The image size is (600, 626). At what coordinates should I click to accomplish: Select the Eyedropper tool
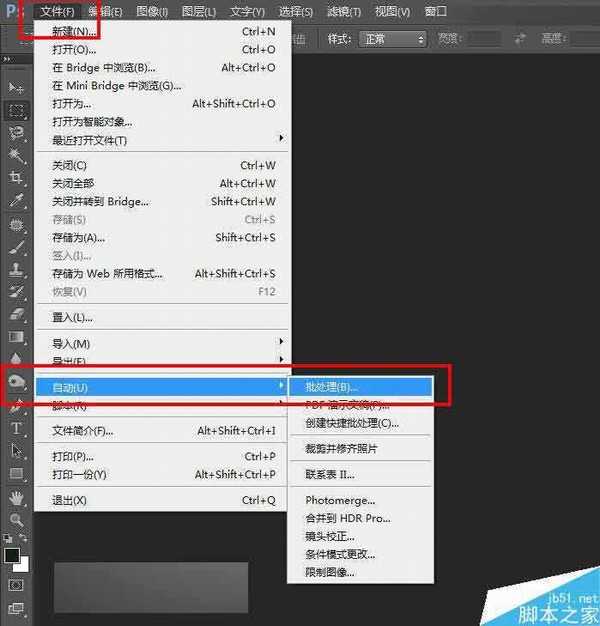pyautogui.click(x=16, y=201)
